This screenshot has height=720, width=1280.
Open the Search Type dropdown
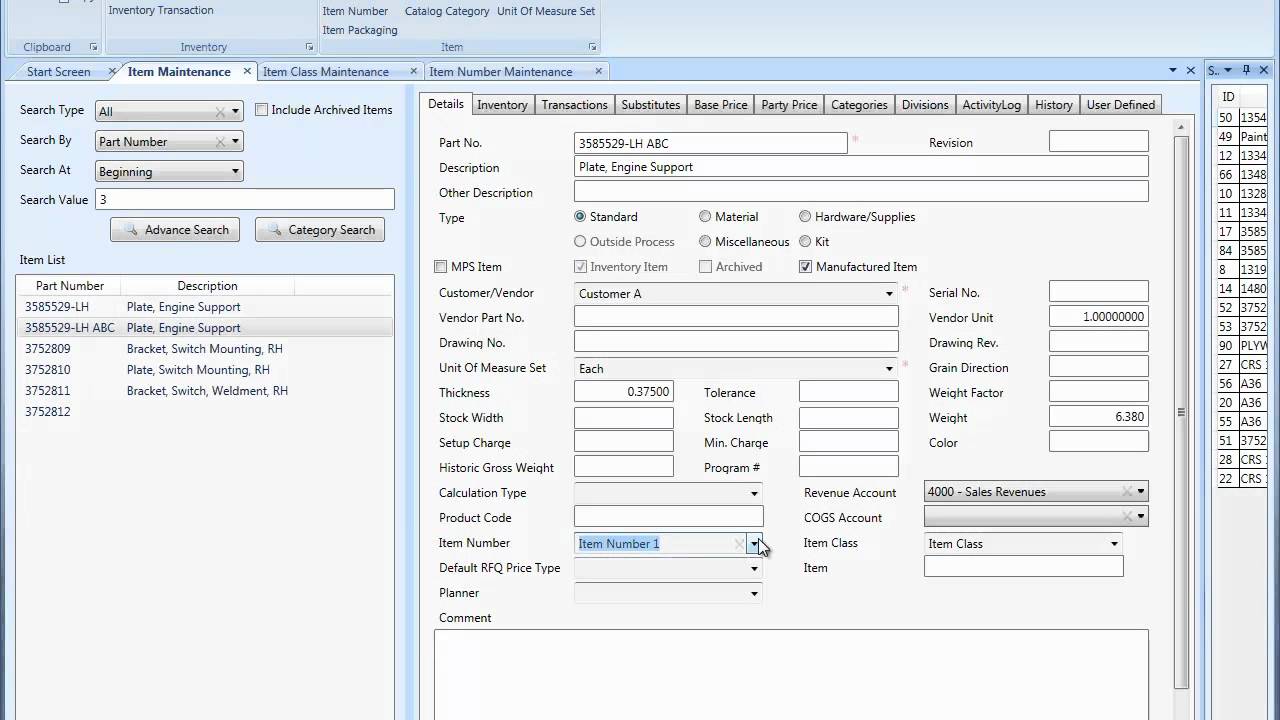click(x=235, y=112)
